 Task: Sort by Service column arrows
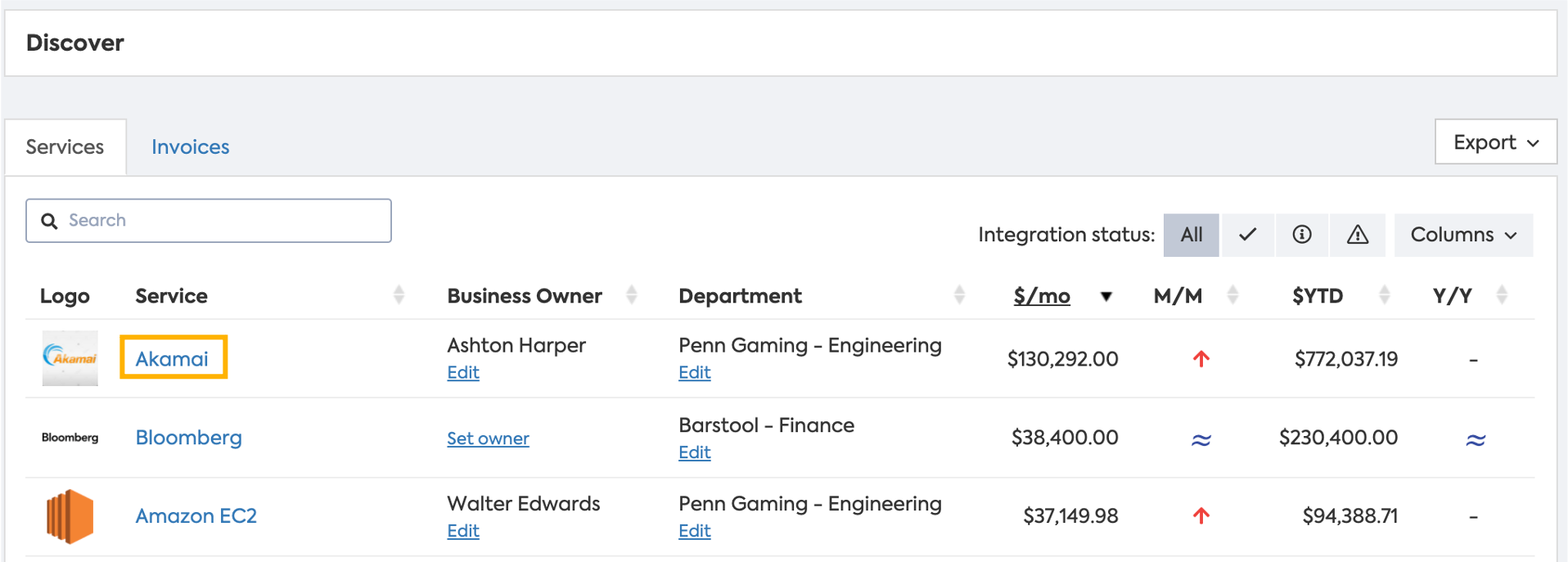(x=399, y=295)
